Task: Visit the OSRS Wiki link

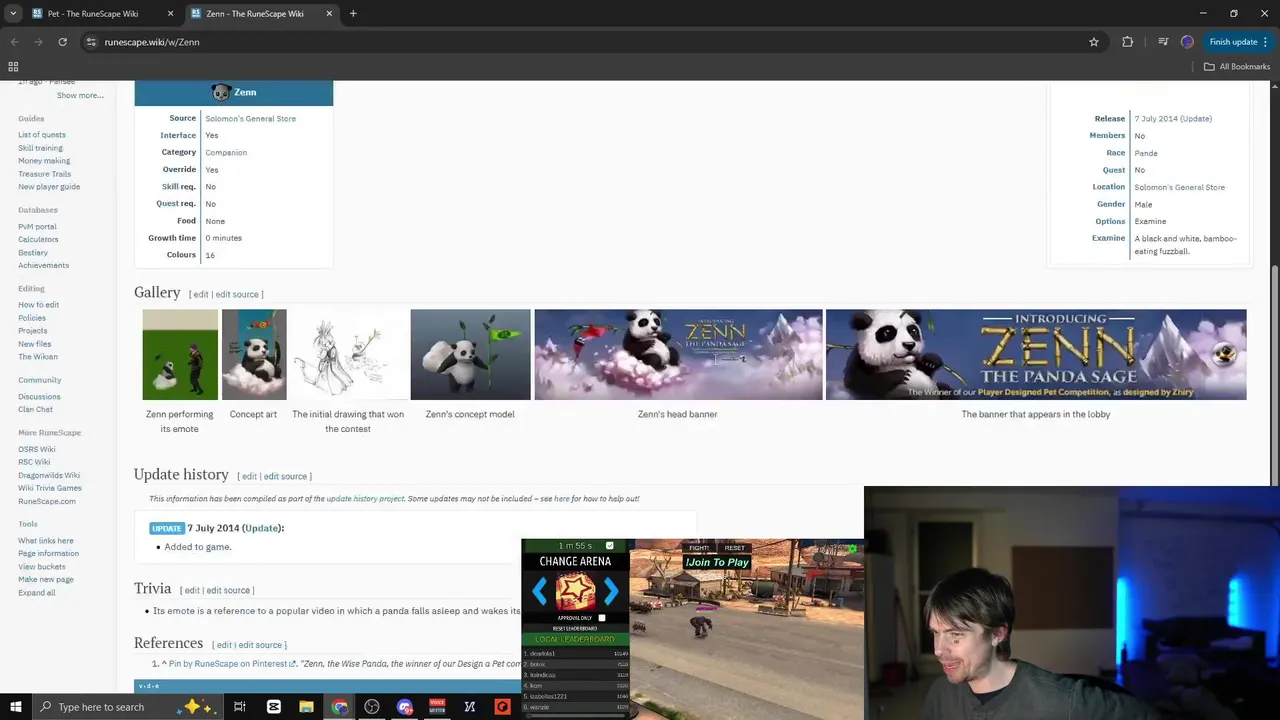Action: 36,449
